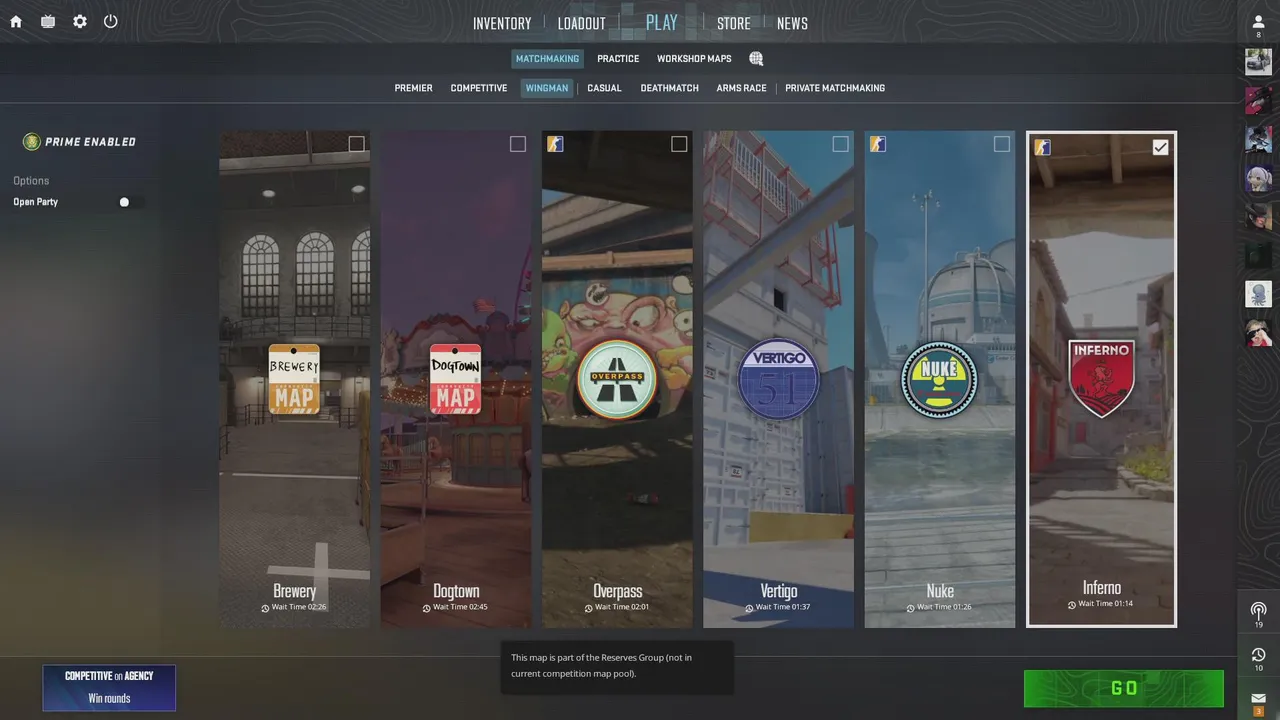This screenshot has width=1280, height=720.
Task: Open the workshop map browser globe icon
Action: (x=756, y=59)
